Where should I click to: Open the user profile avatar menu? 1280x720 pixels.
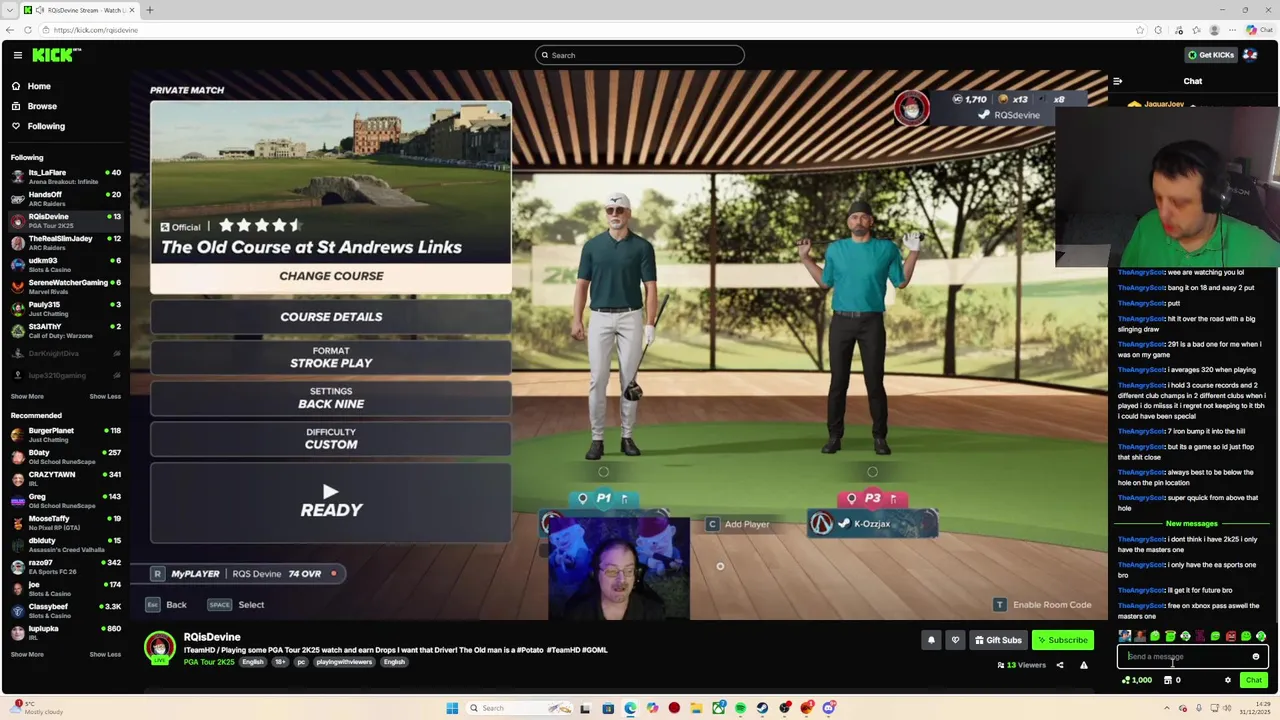[1250, 55]
